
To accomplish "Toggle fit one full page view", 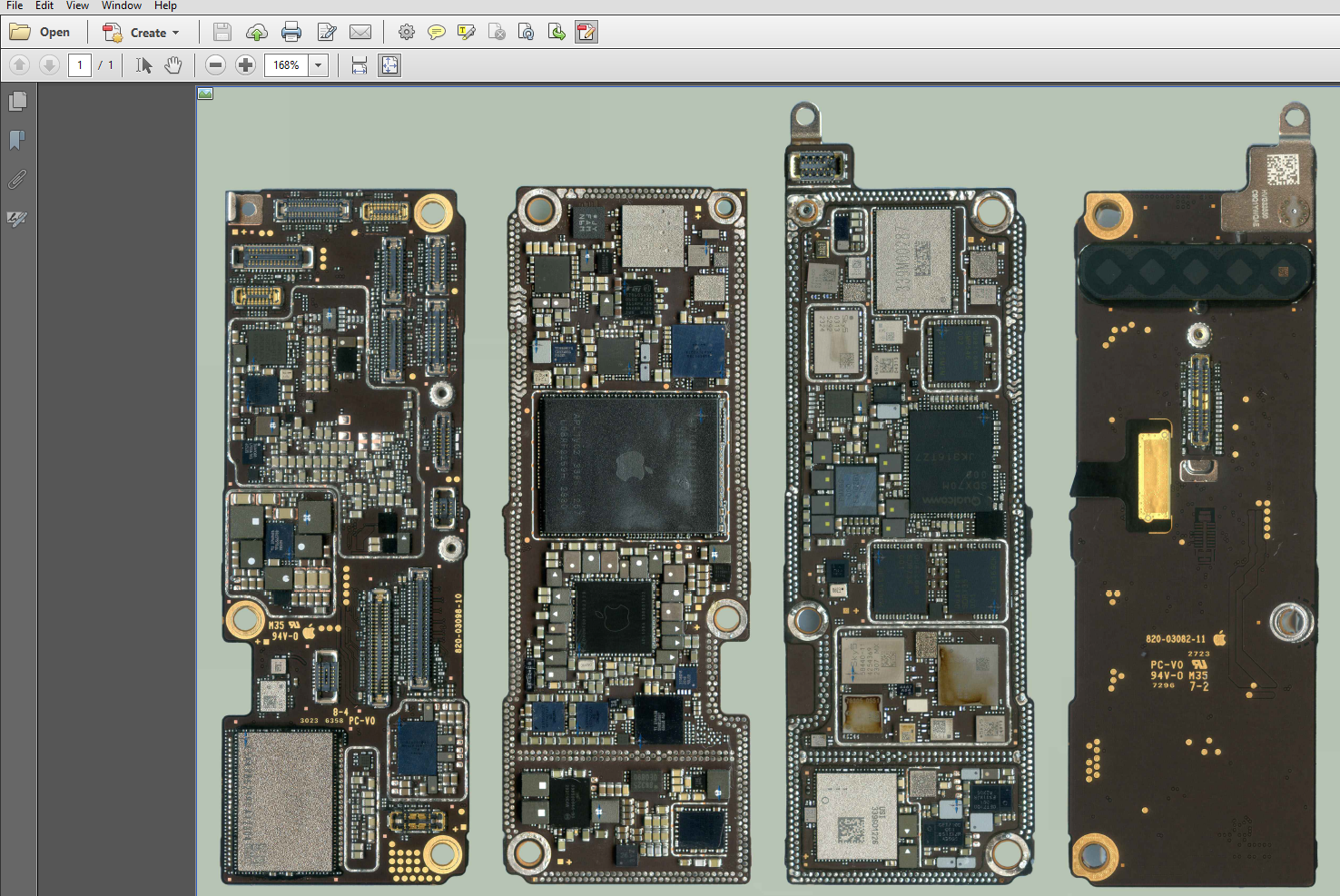I will click(x=389, y=65).
